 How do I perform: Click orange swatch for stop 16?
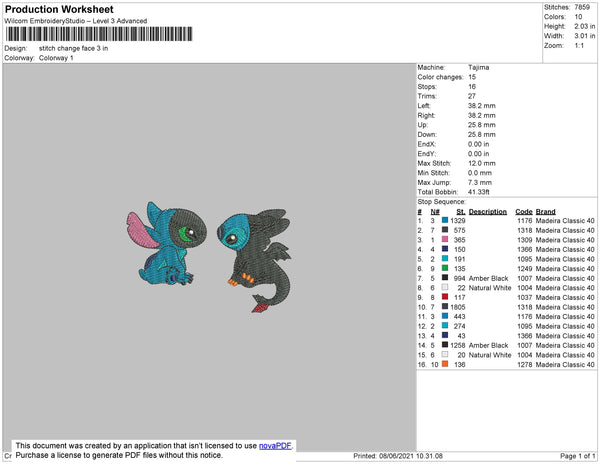pyautogui.click(x=445, y=364)
